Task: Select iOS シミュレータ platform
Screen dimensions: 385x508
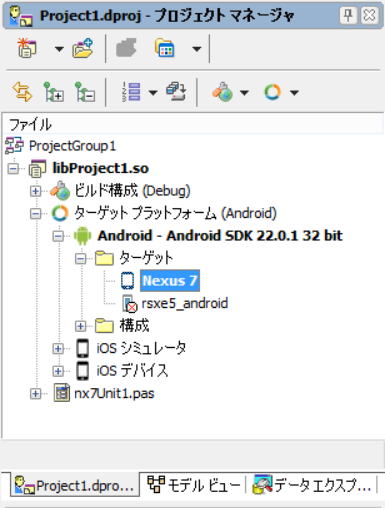Action: [141, 348]
